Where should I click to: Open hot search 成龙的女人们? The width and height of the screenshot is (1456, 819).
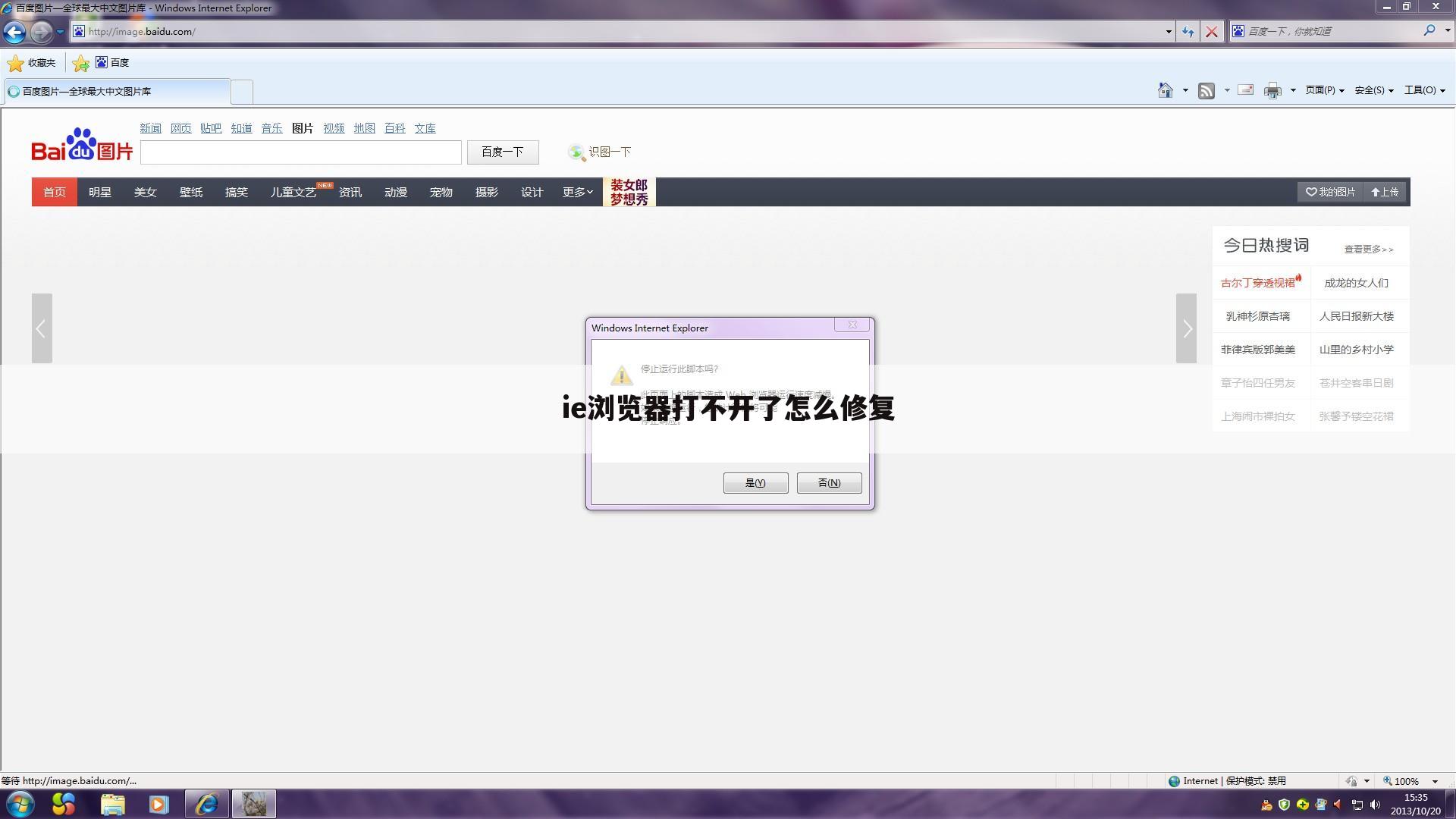coord(1356,283)
